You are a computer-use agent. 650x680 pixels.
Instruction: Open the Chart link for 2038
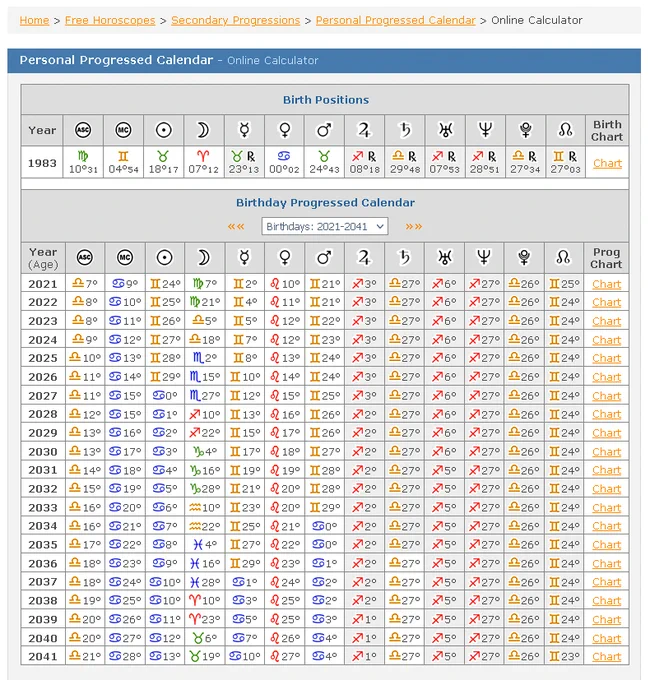(x=607, y=601)
